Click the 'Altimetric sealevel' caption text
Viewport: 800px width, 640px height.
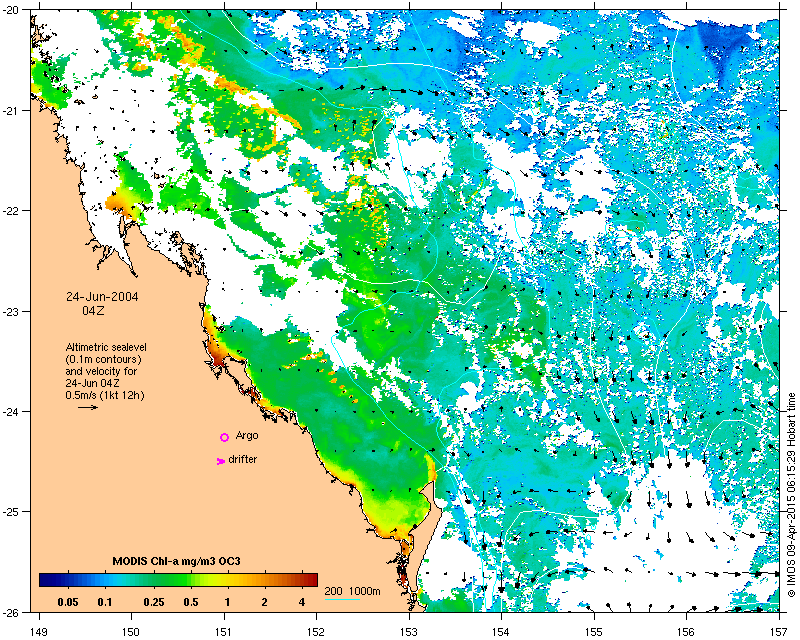106,347
